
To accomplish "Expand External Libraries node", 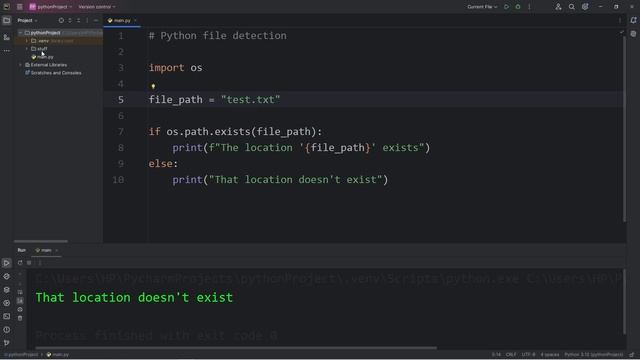I will 20,65.
